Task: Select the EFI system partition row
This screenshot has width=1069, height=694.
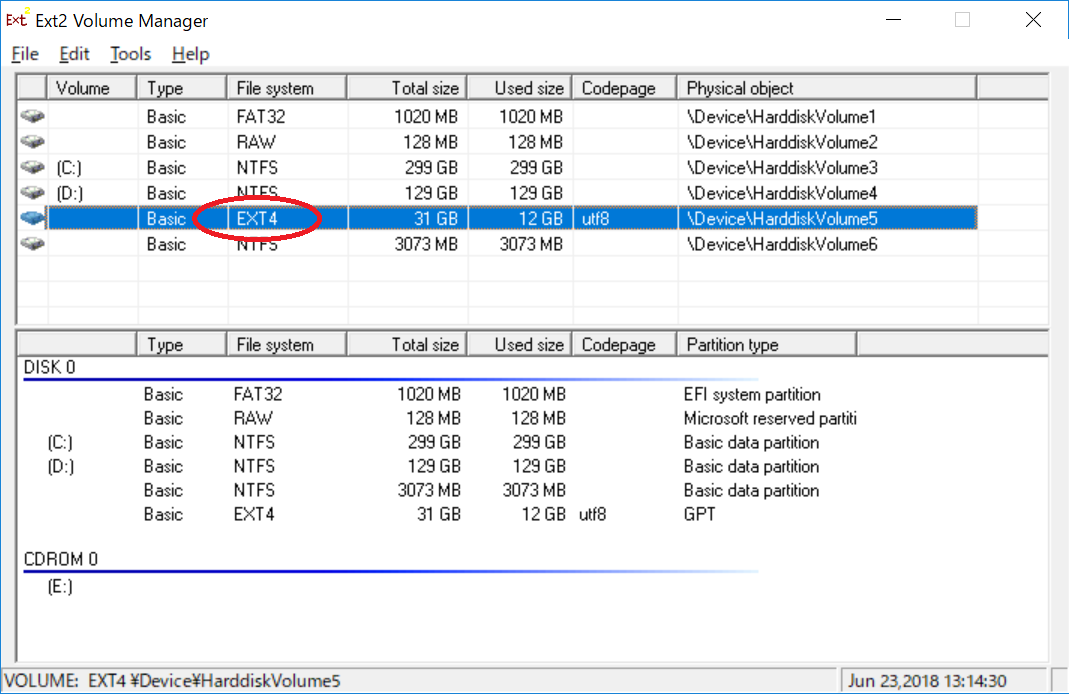Action: 400,394
